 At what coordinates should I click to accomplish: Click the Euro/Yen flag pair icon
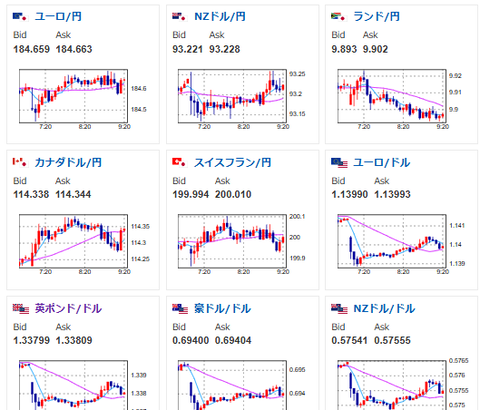tap(20, 16)
